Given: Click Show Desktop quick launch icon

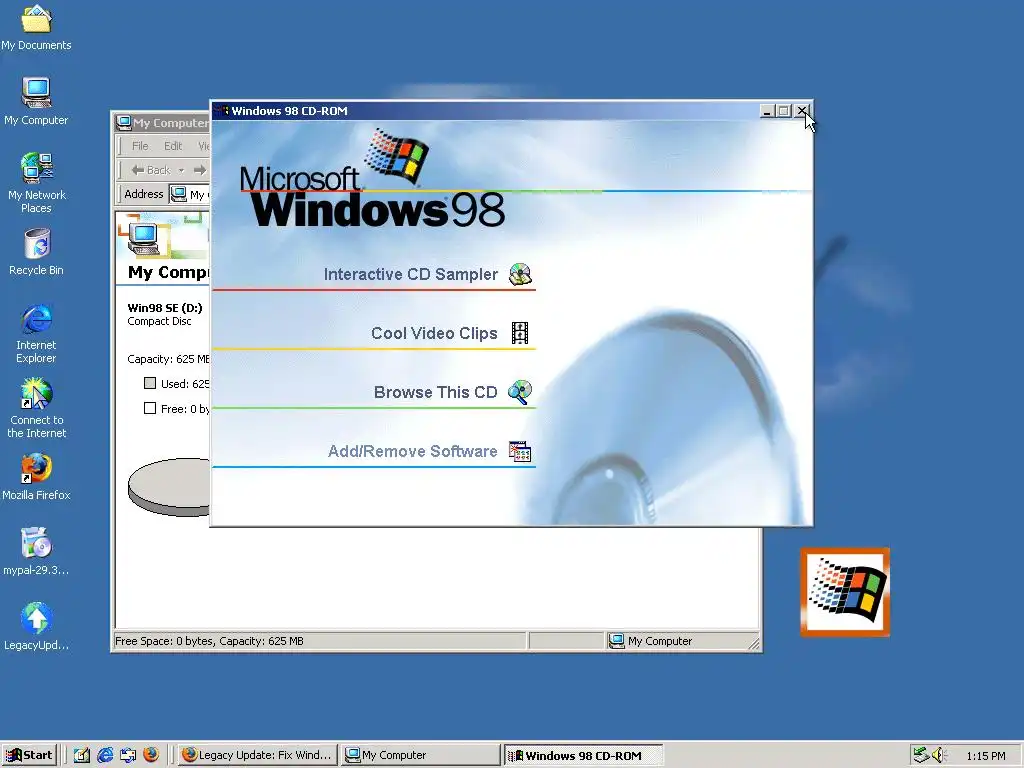Looking at the screenshot, I should pyautogui.click(x=82, y=755).
